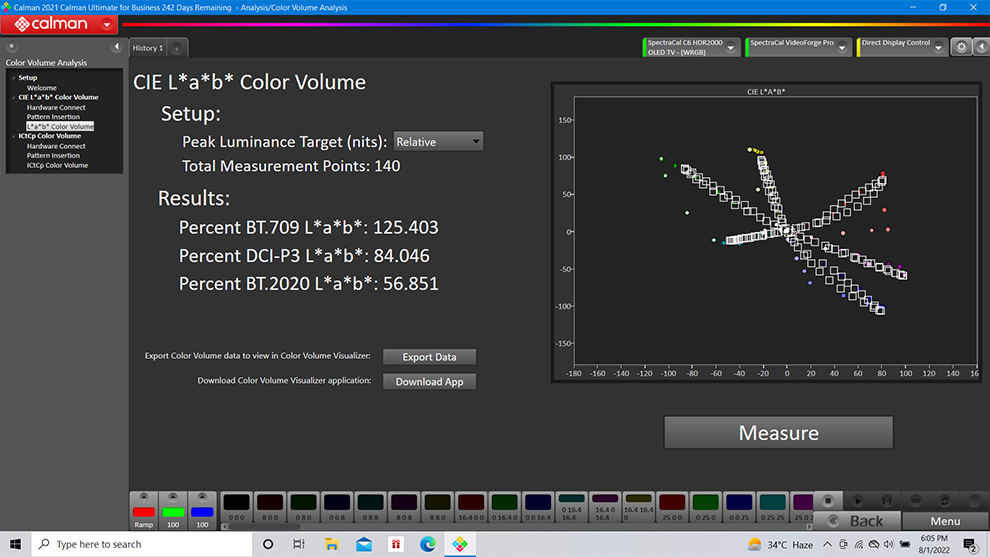The height and width of the screenshot is (557, 990).
Task: Open the settings gear at top right
Action: coord(961,47)
